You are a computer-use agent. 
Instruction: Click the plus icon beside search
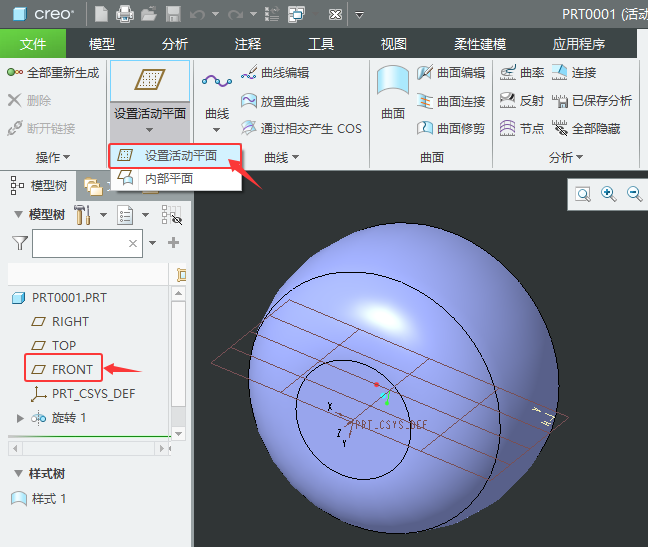pos(174,243)
